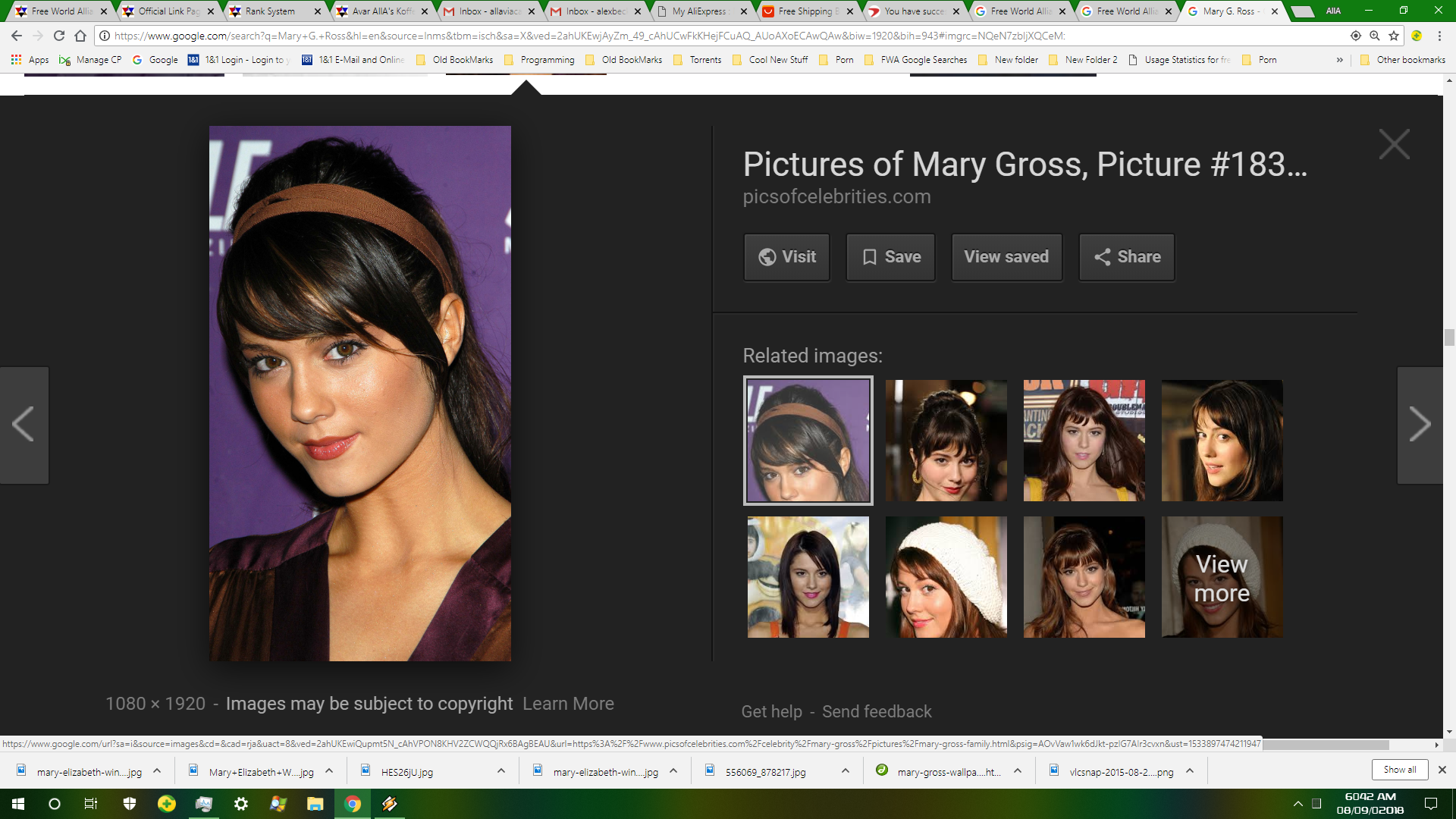Switch to My AliExpress tab
The height and width of the screenshot is (819, 1456).
pyautogui.click(x=699, y=11)
